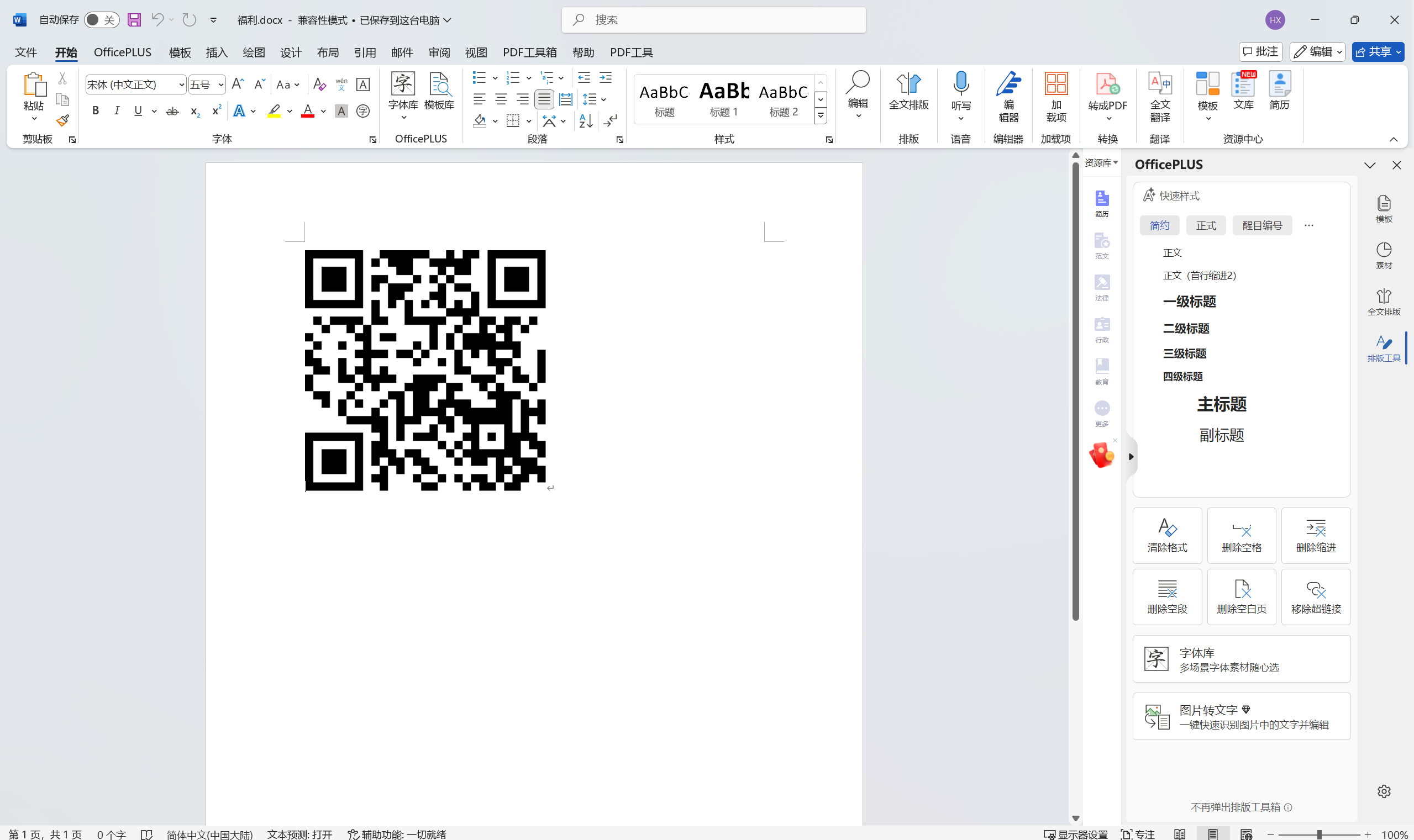
Task: Click the 加载项 add-ins icon
Action: [1056, 97]
